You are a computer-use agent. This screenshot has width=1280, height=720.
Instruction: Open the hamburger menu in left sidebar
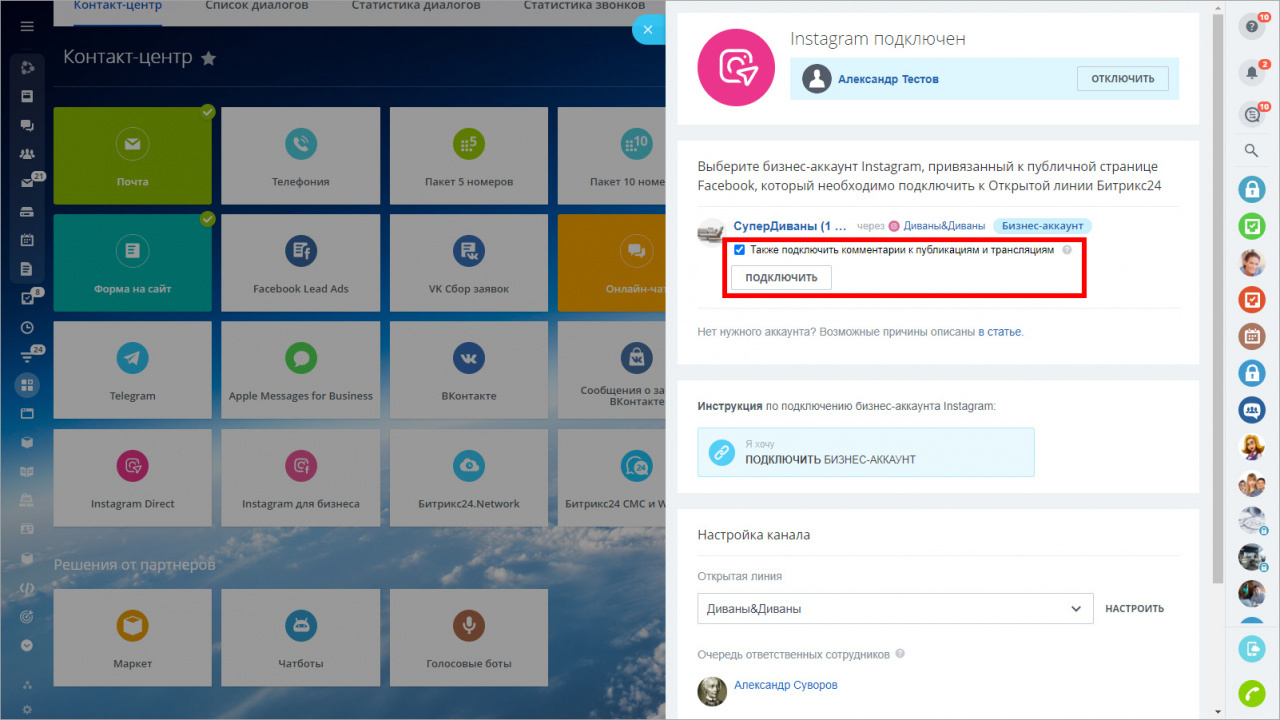[27, 25]
